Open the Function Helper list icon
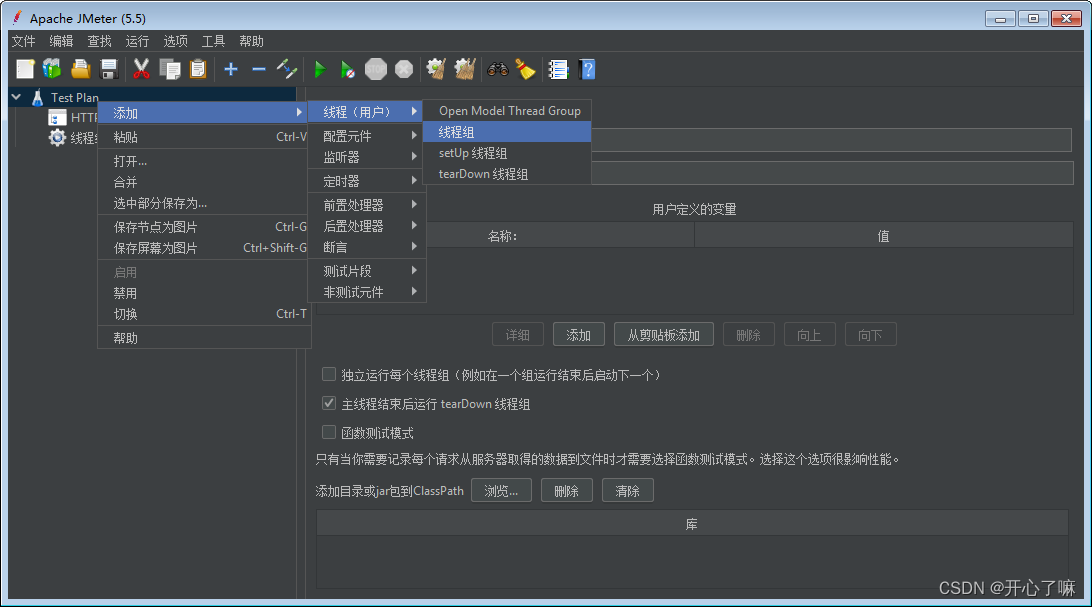1092x607 pixels. click(x=558, y=69)
